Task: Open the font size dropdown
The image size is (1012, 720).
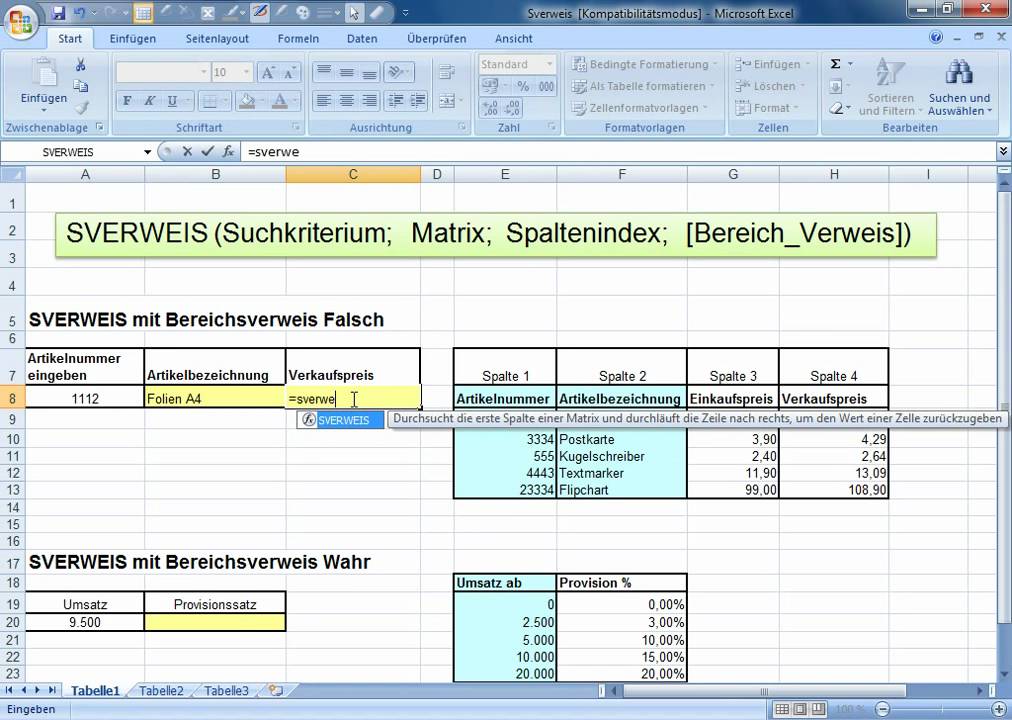Action: [247, 72]
